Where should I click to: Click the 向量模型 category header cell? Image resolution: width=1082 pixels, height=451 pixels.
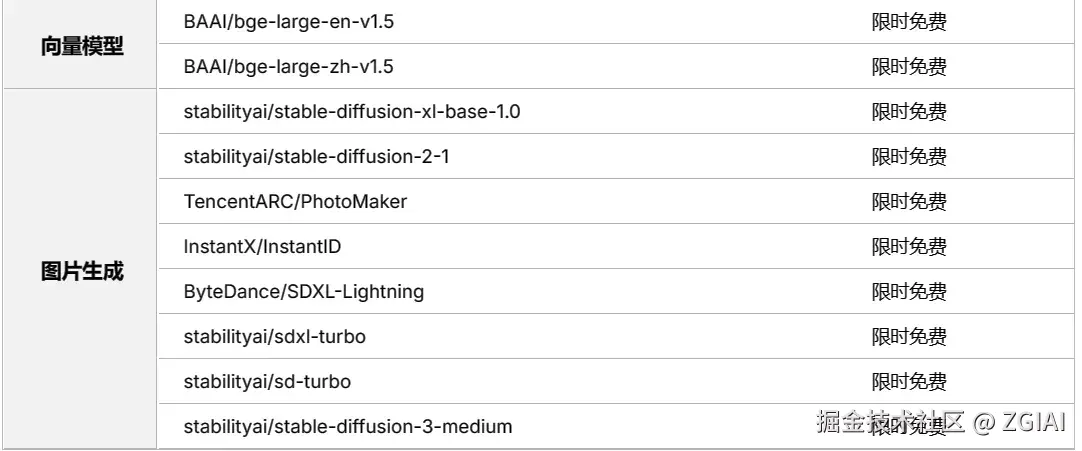(x=82, y=46)
